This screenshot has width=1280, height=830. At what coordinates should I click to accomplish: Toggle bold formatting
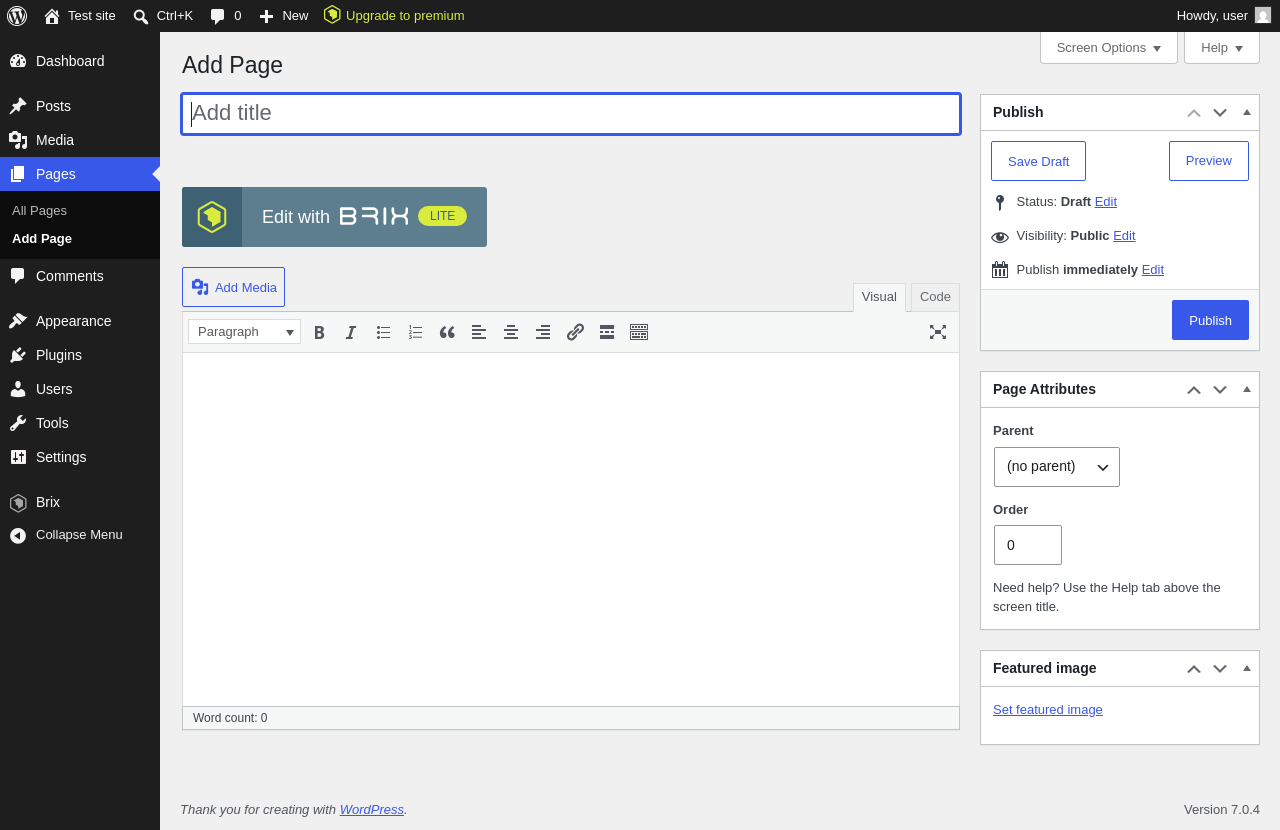click(x=319, y=332)
